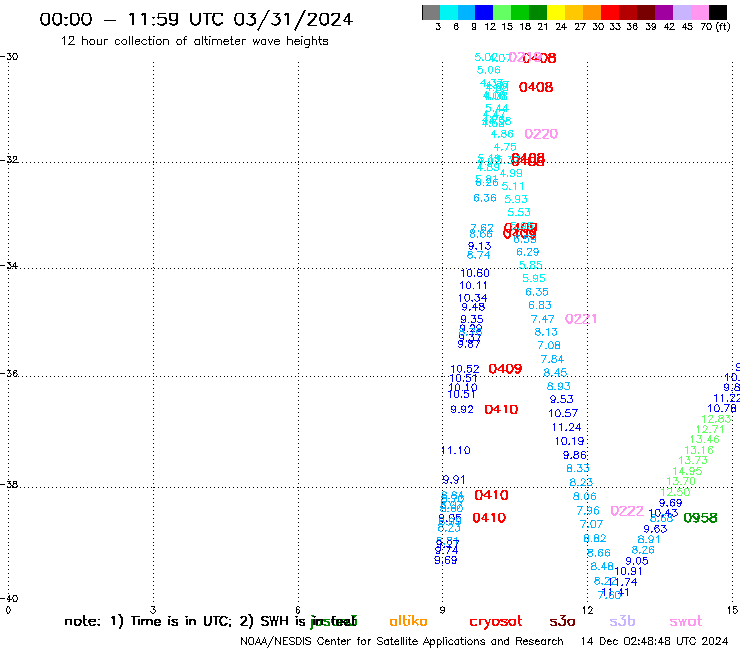Pick the pink swatch in the color scale
The height and width of the screenshot is (650, 740).
click(x=699, y=12)
